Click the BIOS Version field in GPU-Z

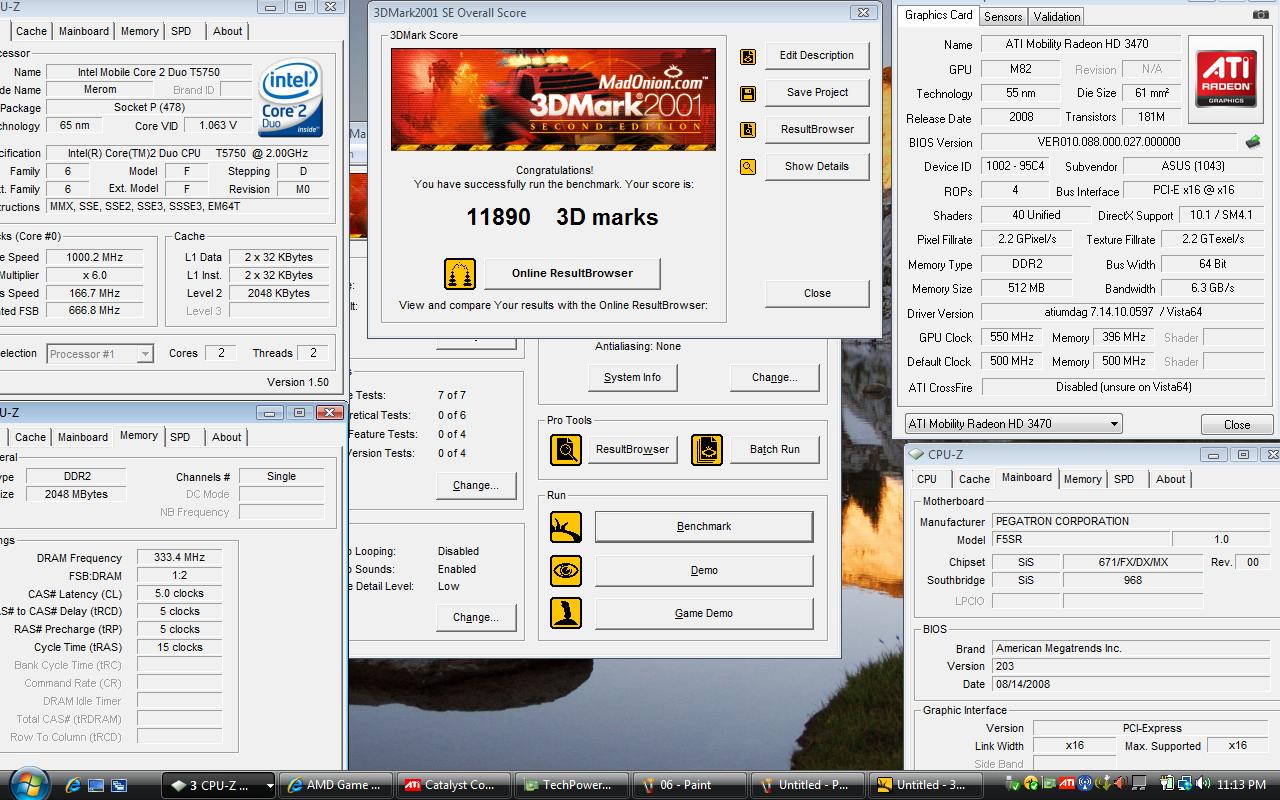point(1109,142)
